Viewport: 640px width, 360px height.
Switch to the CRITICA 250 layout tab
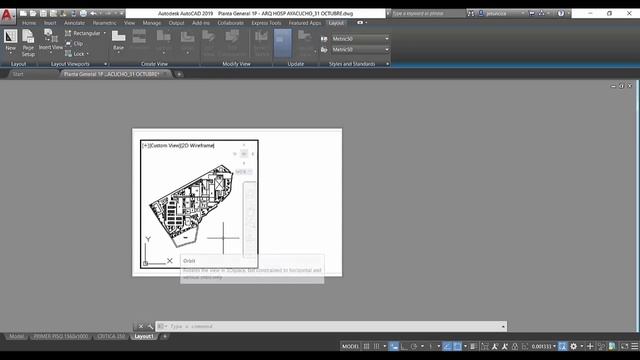click(111, 336)
